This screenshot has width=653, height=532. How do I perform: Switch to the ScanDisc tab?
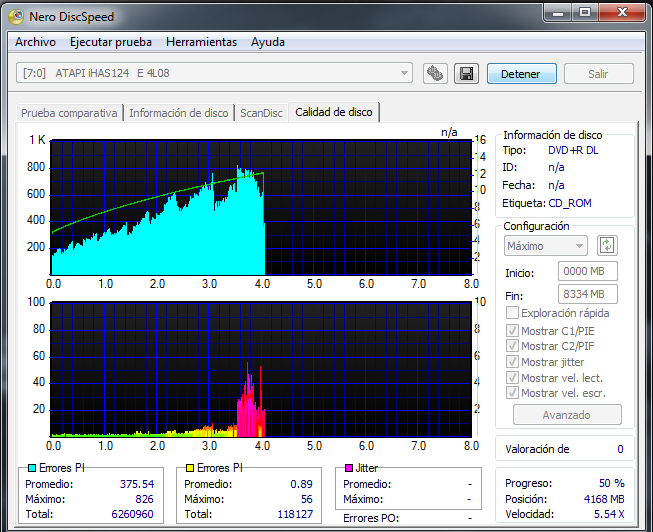(x=261, y=113)
